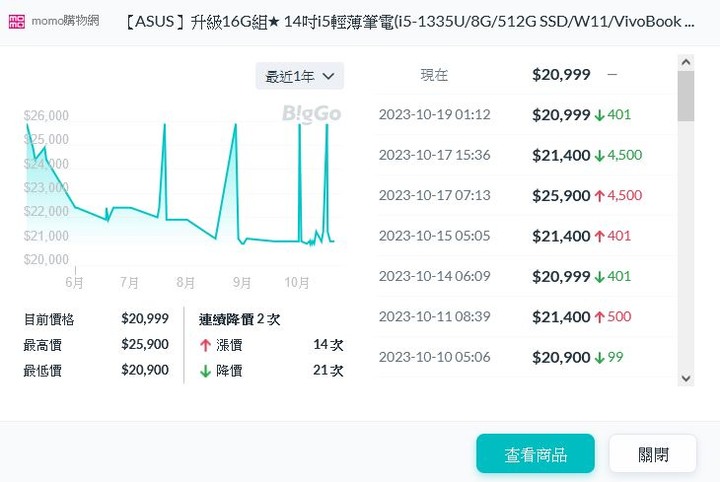Click the $20,000 y-axis label
The image size is (720, 482).
(46, 259)
